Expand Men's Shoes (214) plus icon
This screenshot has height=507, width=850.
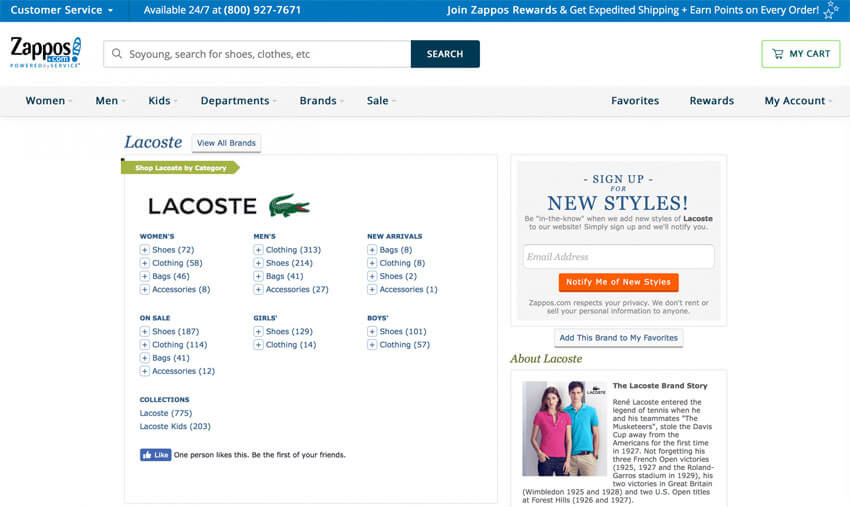(x=259, y=263)
